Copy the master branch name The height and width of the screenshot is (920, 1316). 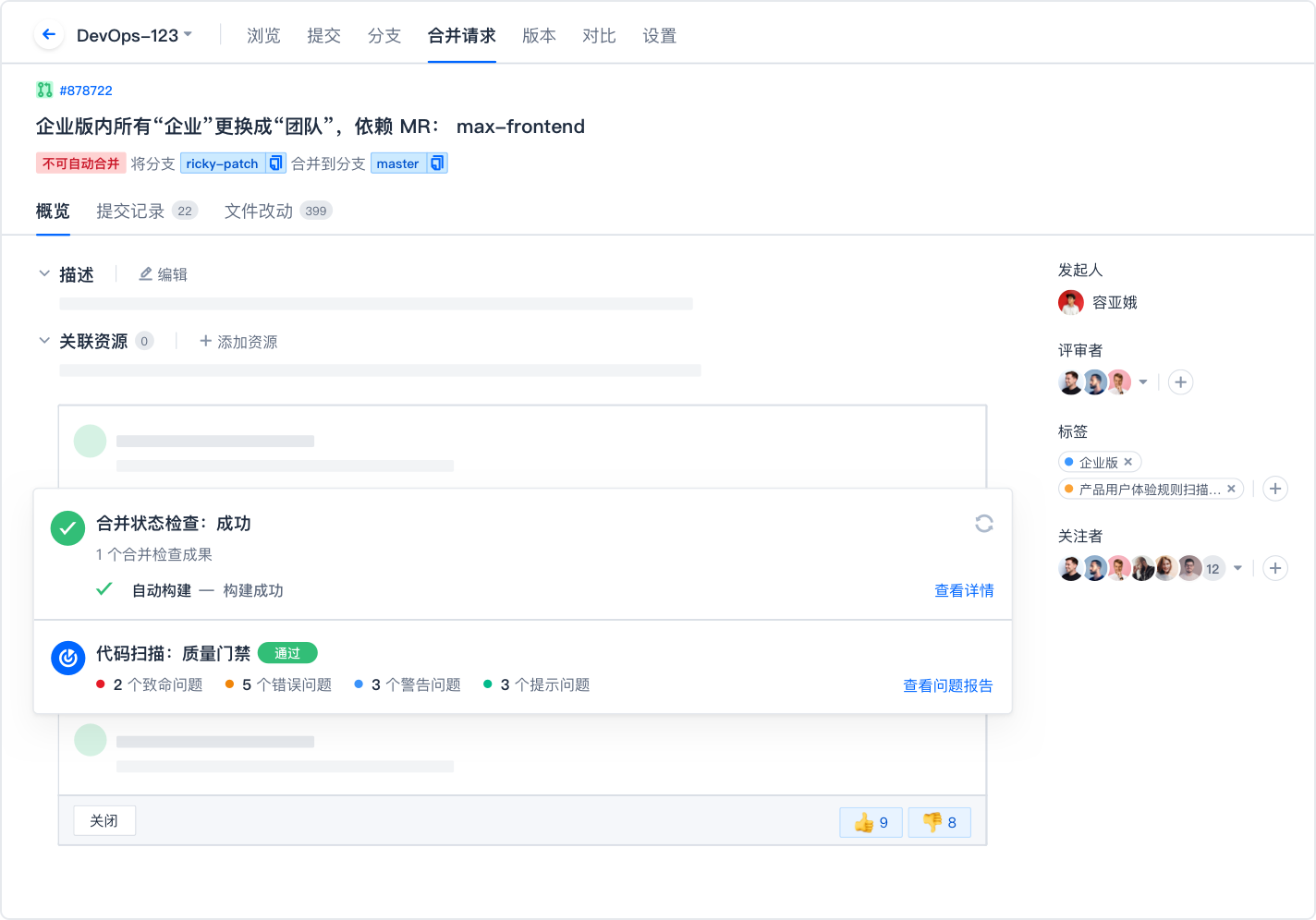point(437,163)
